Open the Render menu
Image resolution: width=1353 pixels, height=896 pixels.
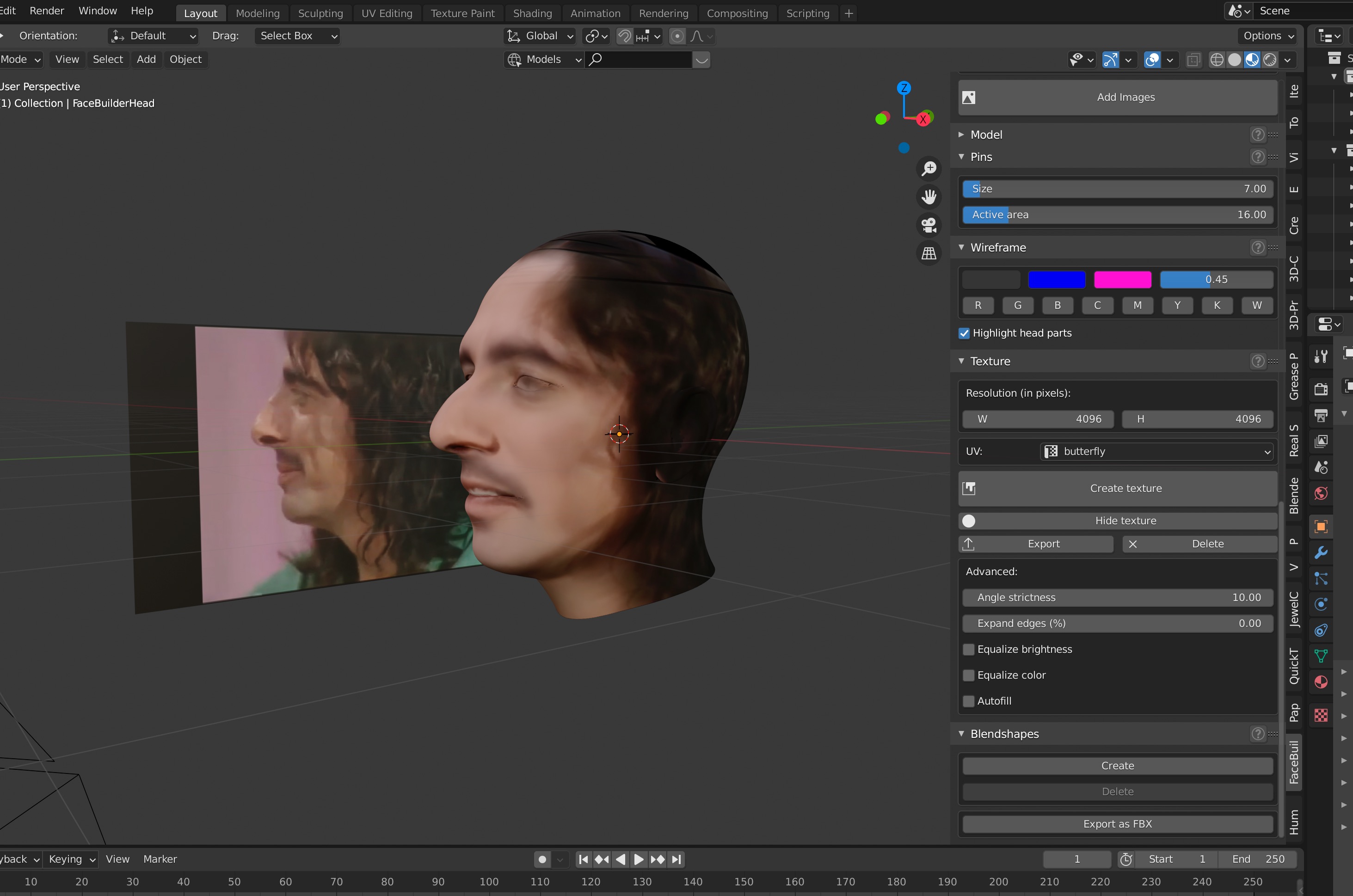click(x=46, y=11)
